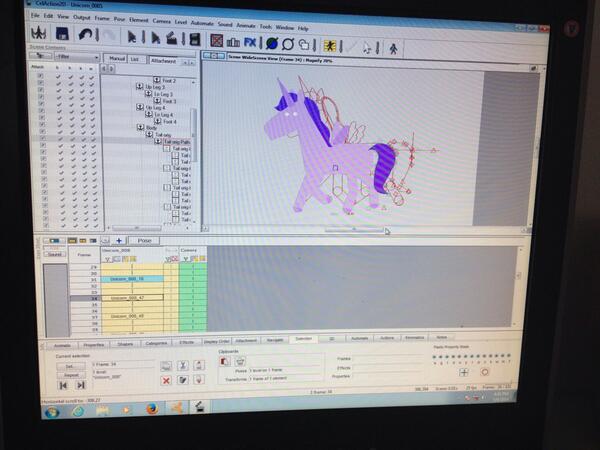Viewport: 600px width, 450px height.
Task: Click the yellow stick figure icon
Action: coord(329,46)
